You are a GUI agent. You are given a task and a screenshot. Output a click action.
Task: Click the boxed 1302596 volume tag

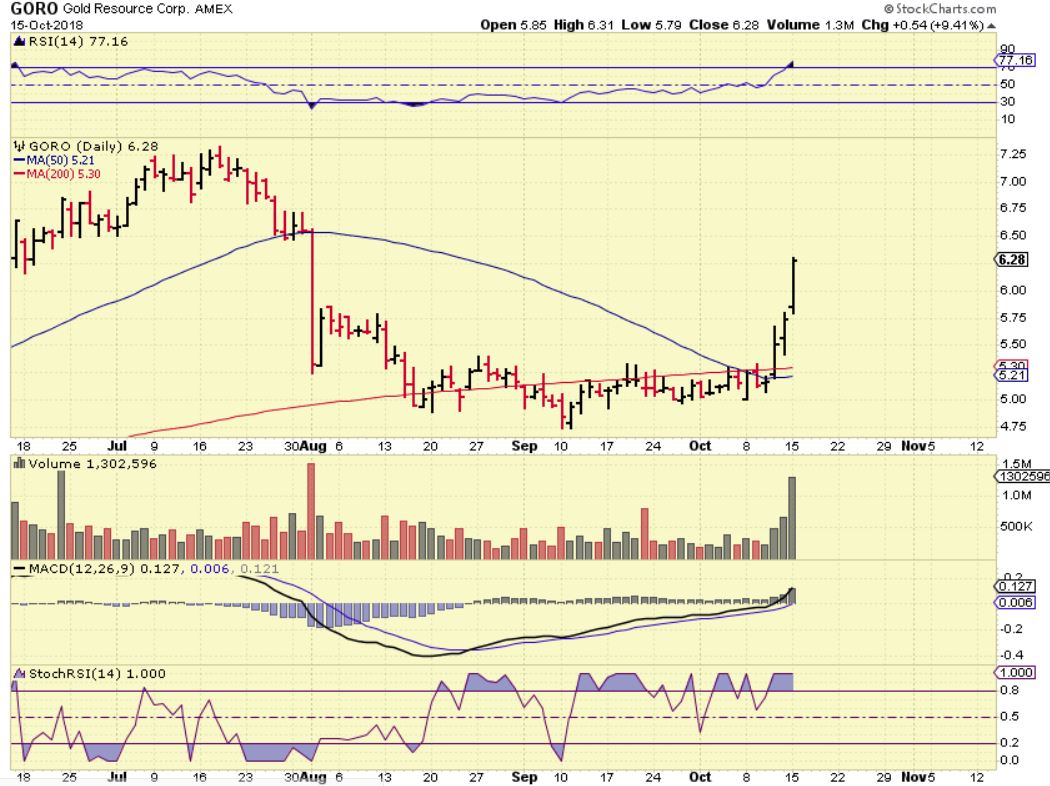point(1023,476)
